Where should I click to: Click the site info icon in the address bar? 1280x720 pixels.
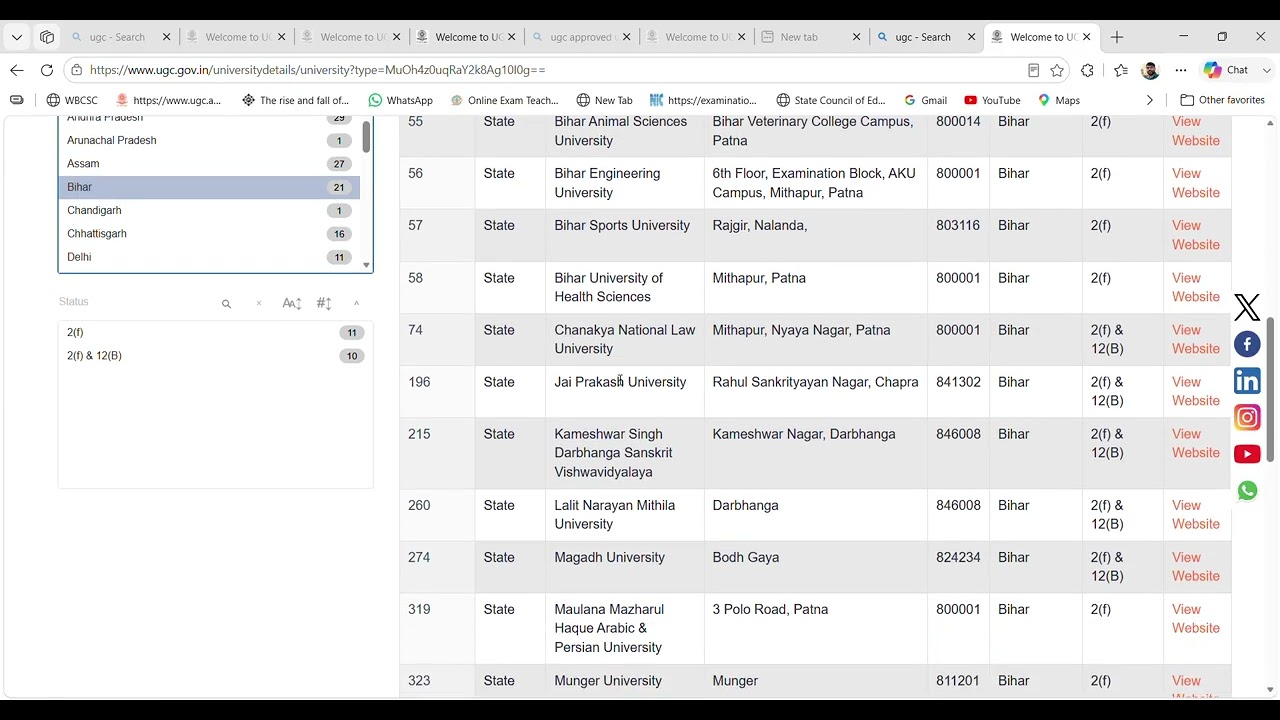77,70
